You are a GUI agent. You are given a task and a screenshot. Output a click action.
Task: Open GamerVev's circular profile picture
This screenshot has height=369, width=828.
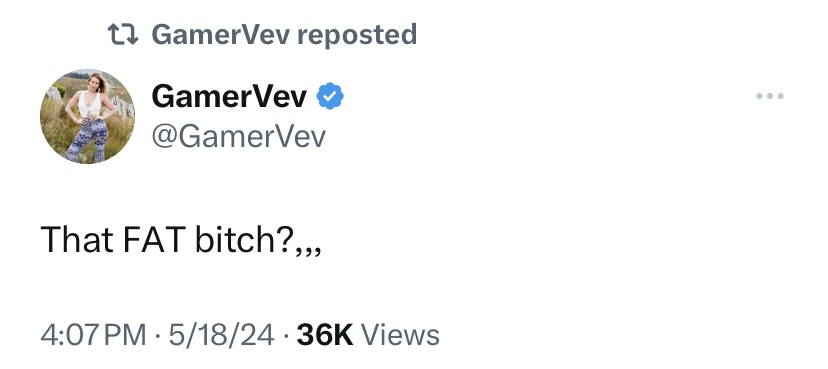[x=87, y=116]
